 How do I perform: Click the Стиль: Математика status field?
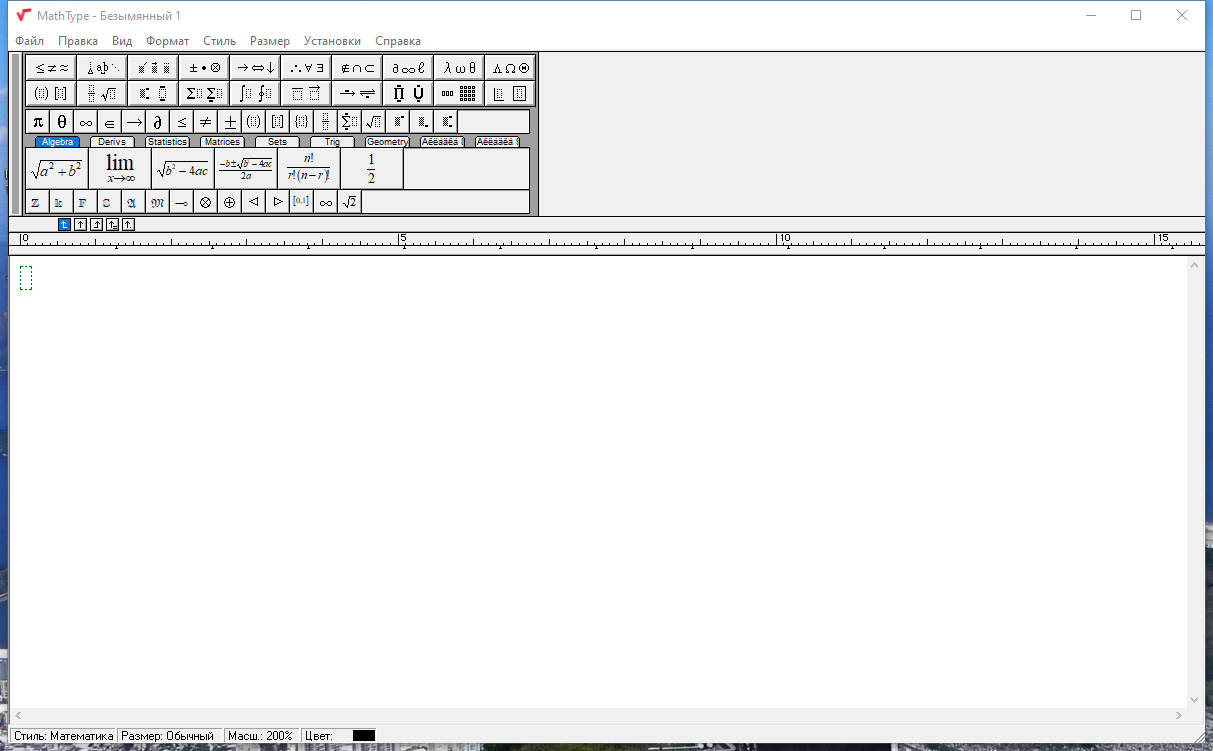pyautogui.click(x=63, y=736)
